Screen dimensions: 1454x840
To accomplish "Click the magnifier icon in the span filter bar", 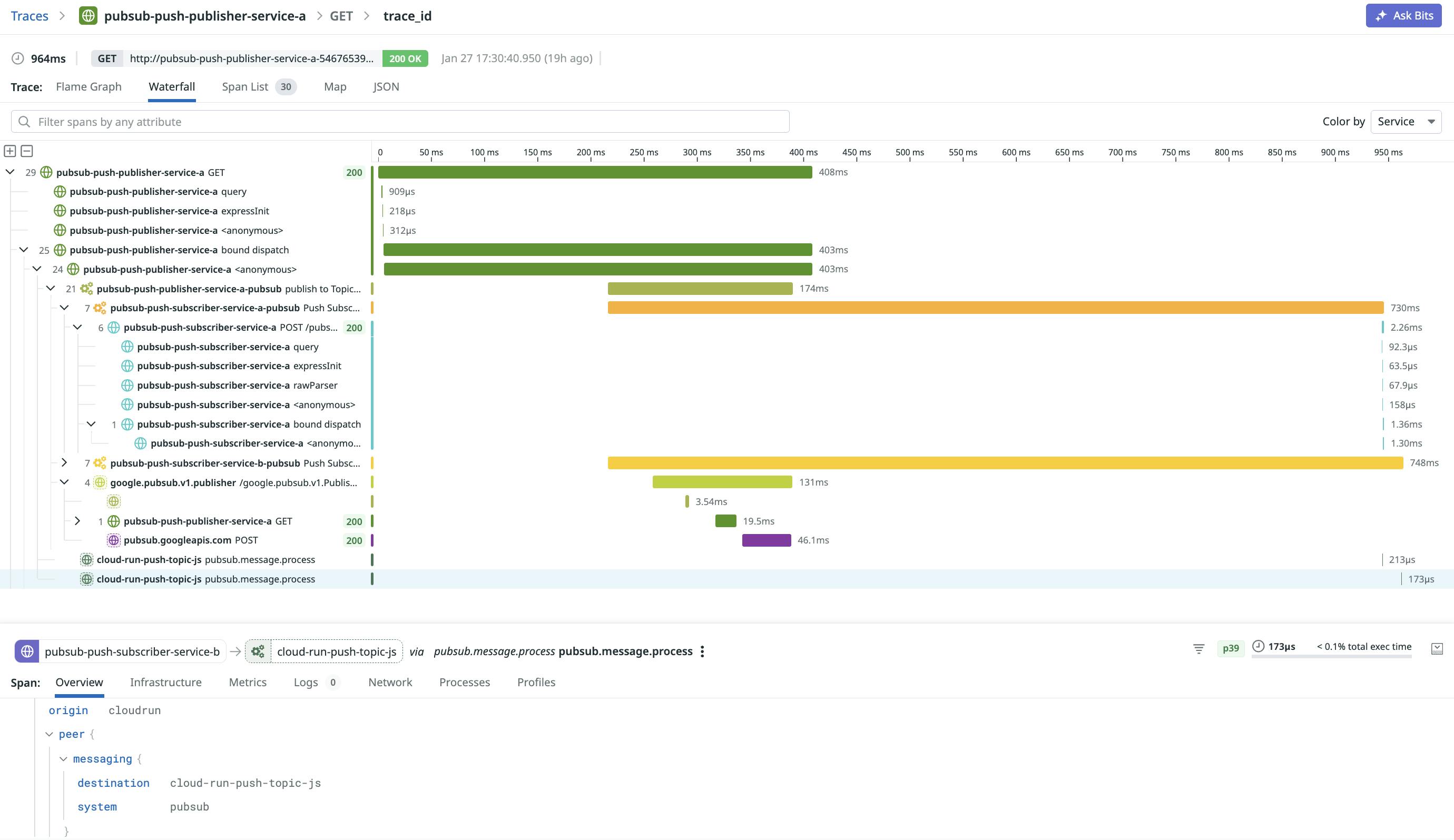I will tap(24, 121).
